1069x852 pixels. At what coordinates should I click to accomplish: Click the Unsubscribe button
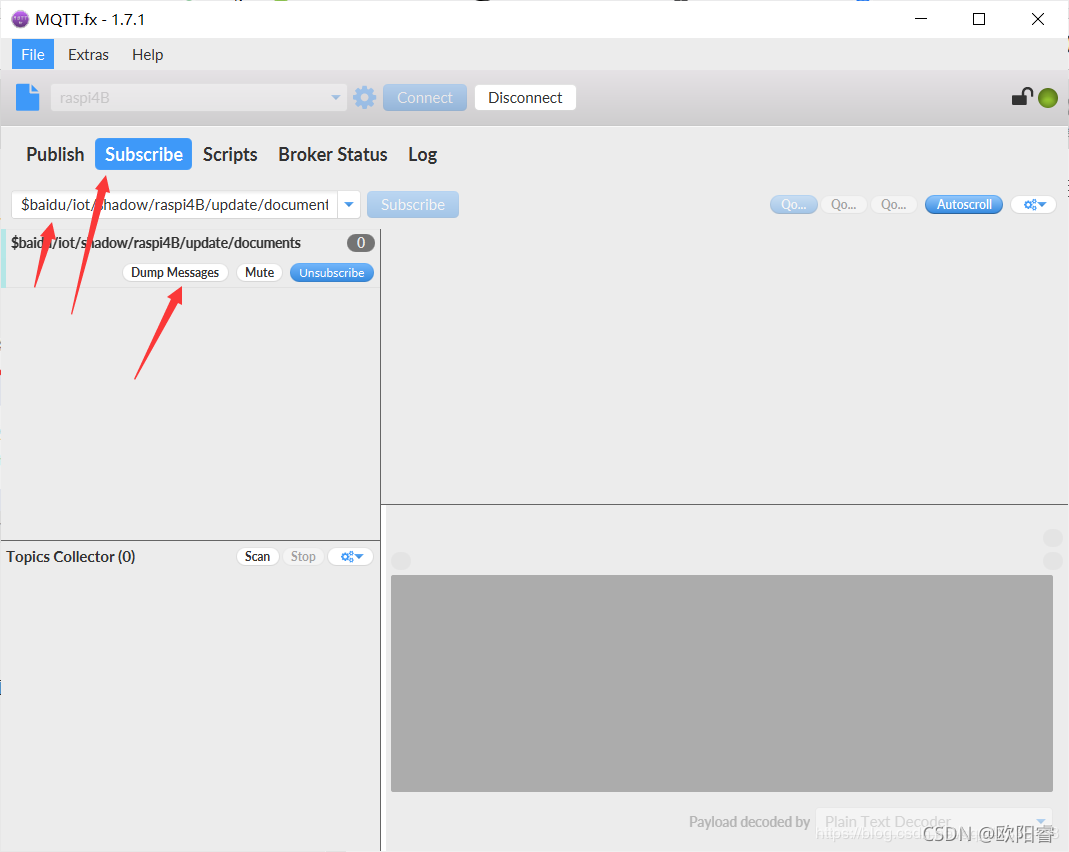tap(332, 273)
